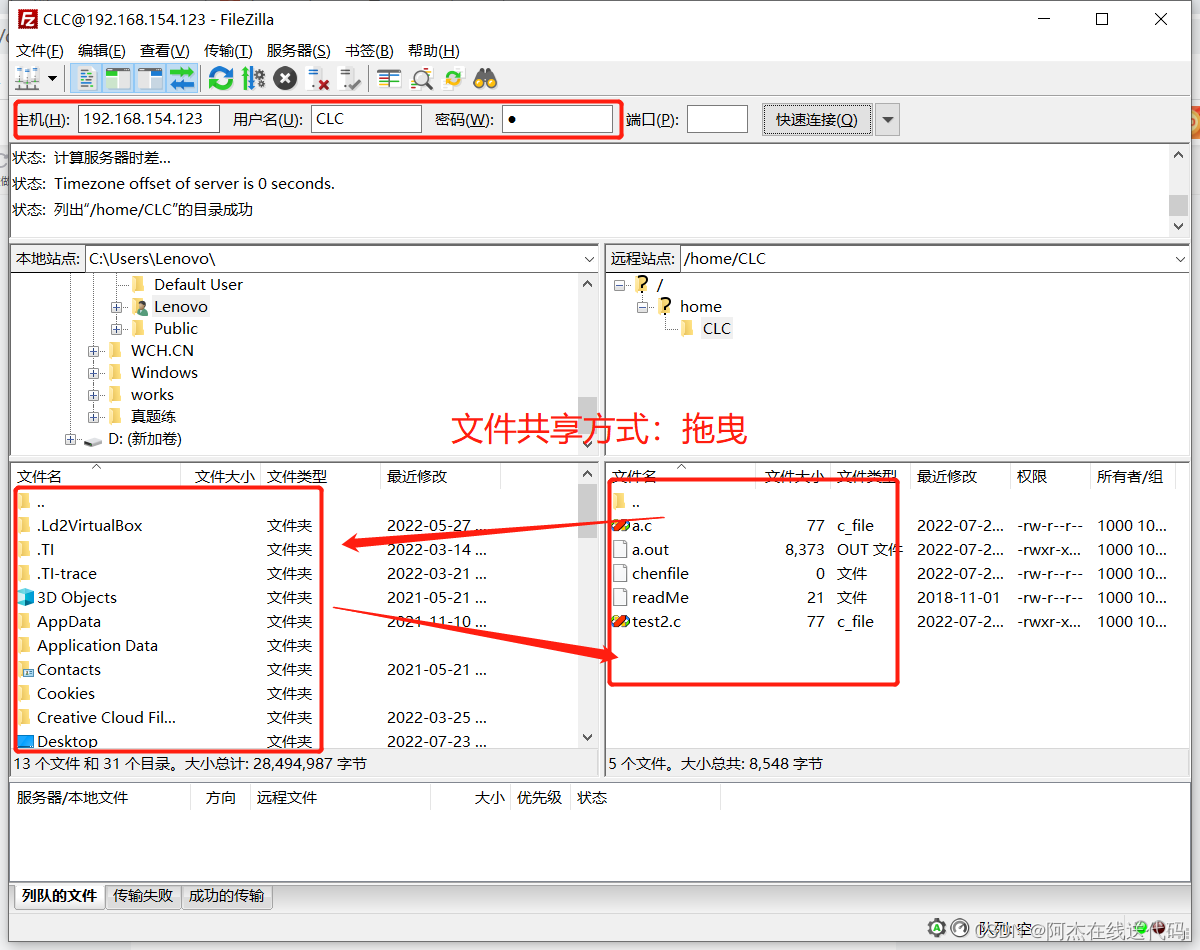Search remote files binoculars icon
The width and height of the screenshot is (1200, 950).
485,78
